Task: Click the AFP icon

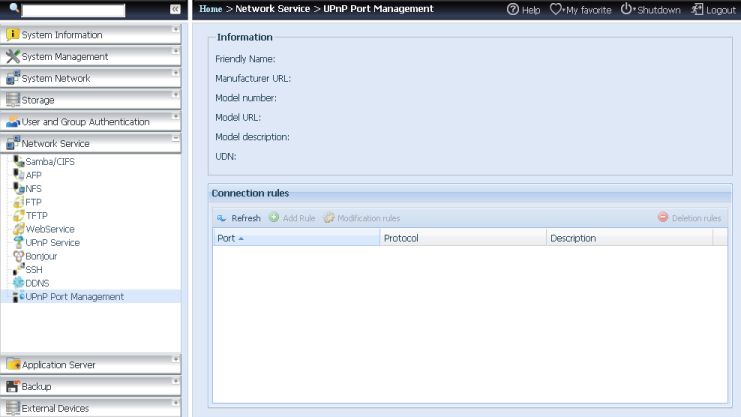Action: click(18, 174)
